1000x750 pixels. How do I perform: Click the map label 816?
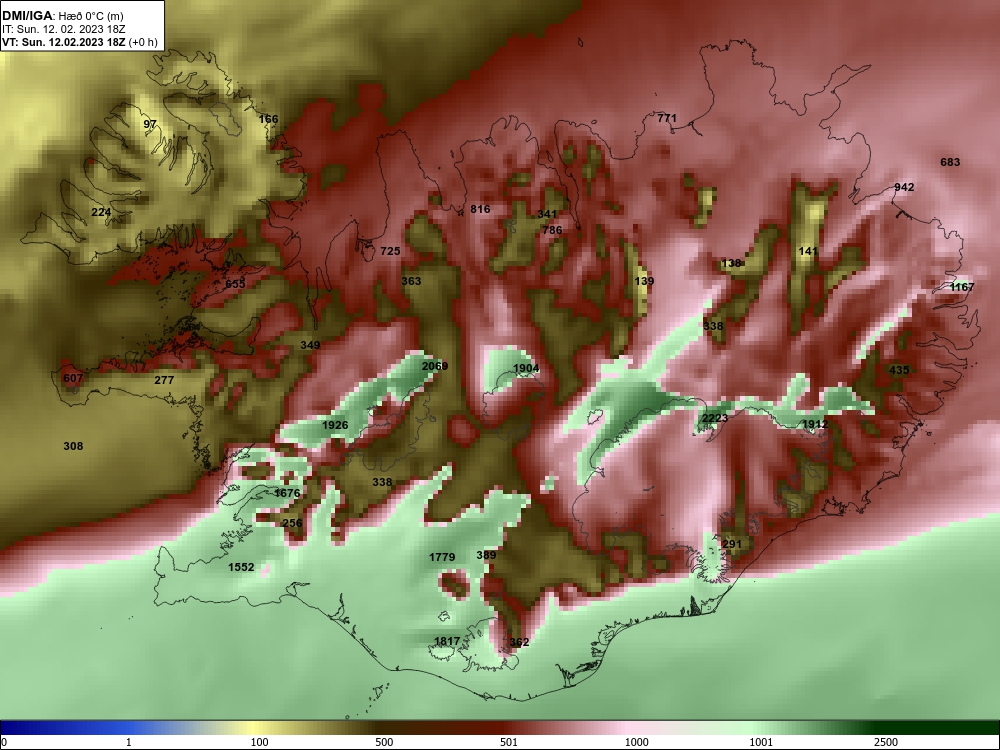point(480,209)
